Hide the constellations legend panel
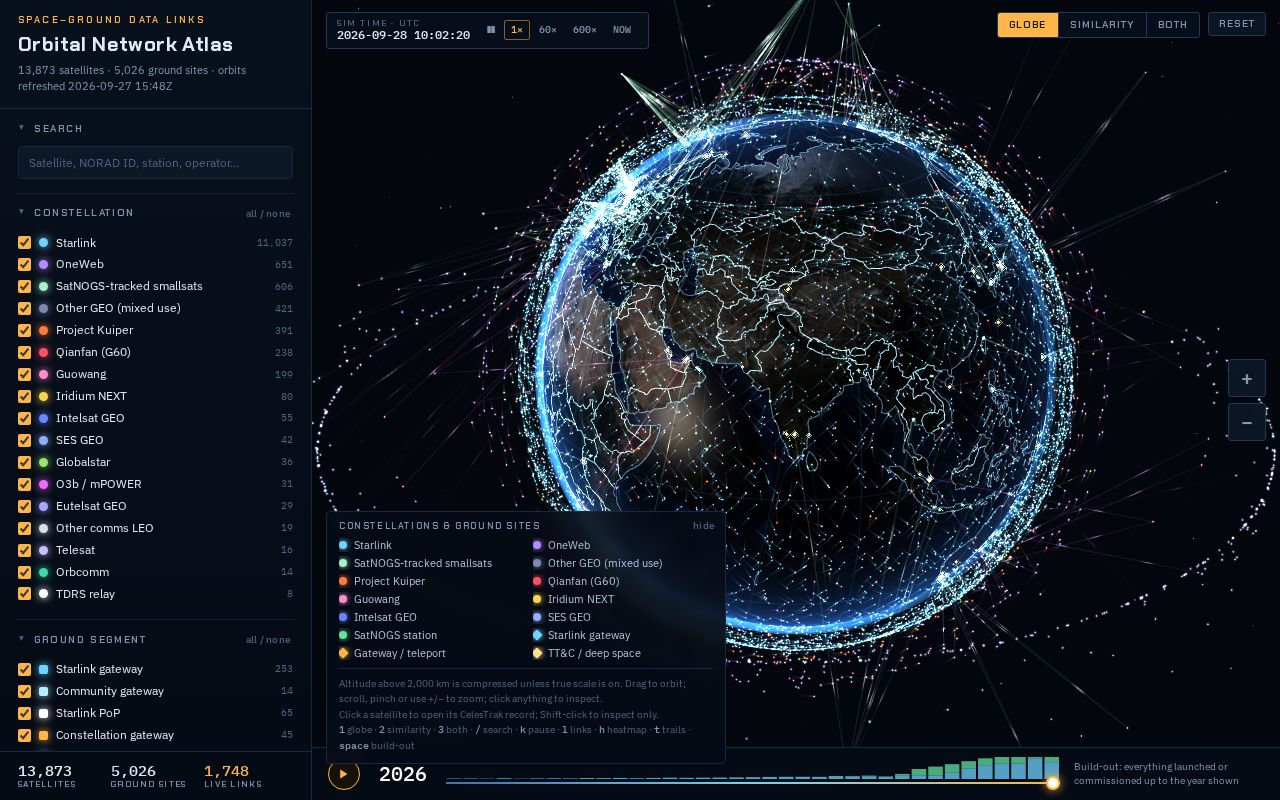 coord(704,526)
